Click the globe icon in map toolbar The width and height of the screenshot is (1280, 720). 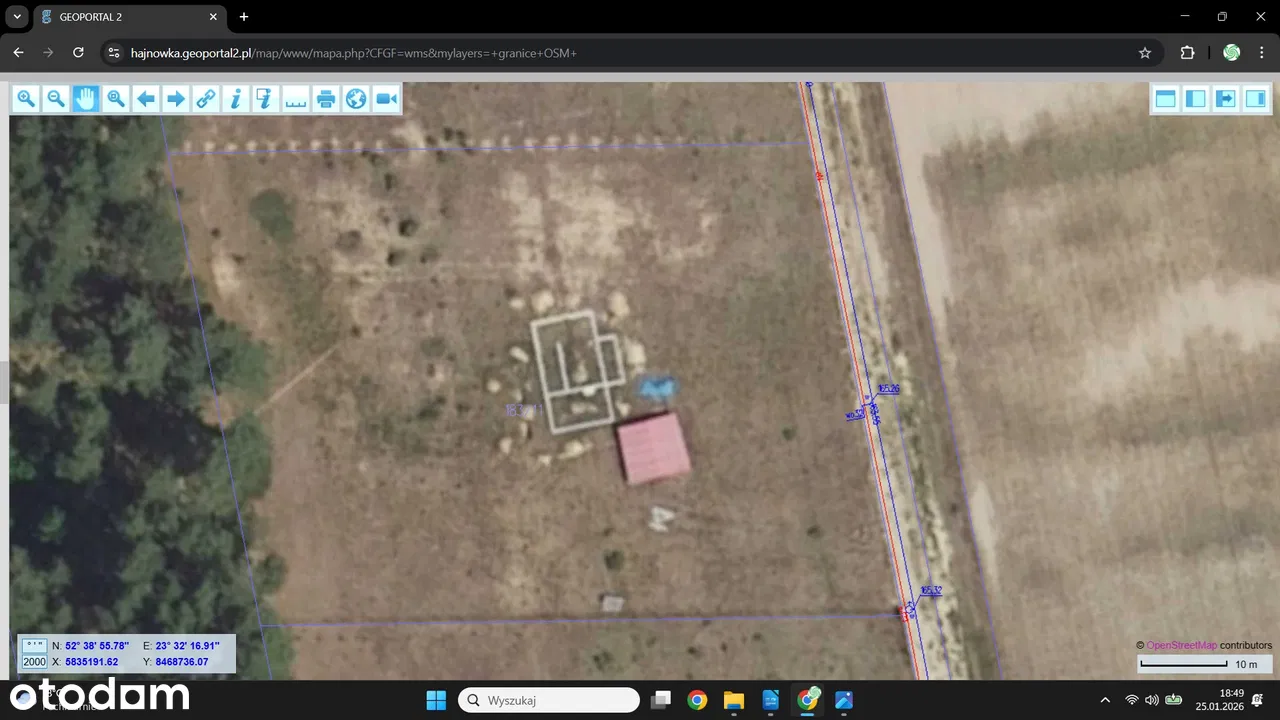(x=356, y=98)
